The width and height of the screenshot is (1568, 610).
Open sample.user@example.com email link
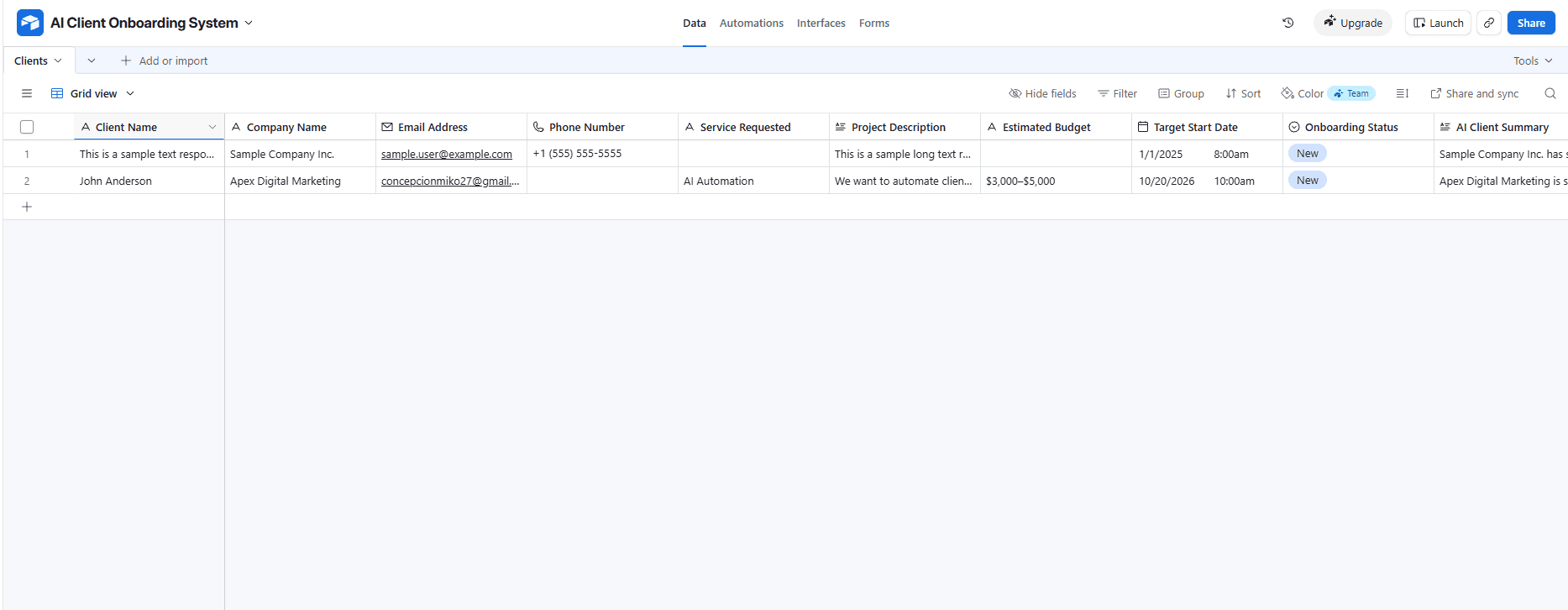tap(447, 154)
